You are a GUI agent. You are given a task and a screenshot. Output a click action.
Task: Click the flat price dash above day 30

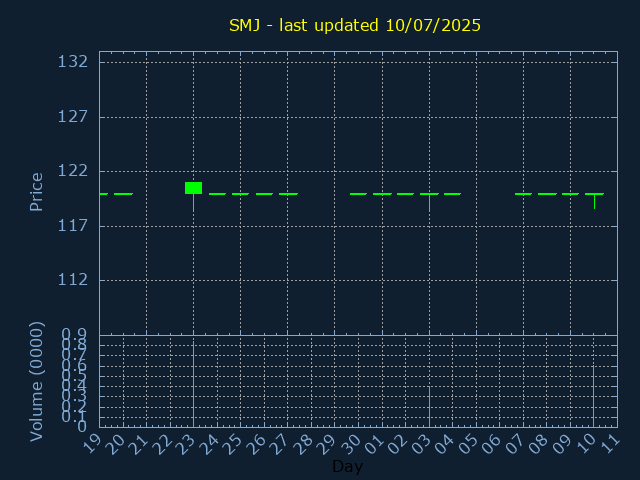pos(358,194)
